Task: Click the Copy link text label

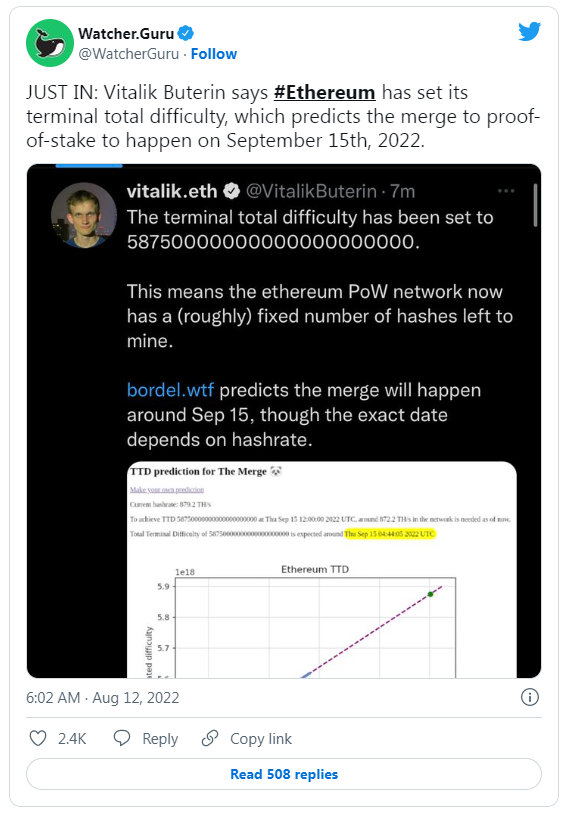Action: 261,739
